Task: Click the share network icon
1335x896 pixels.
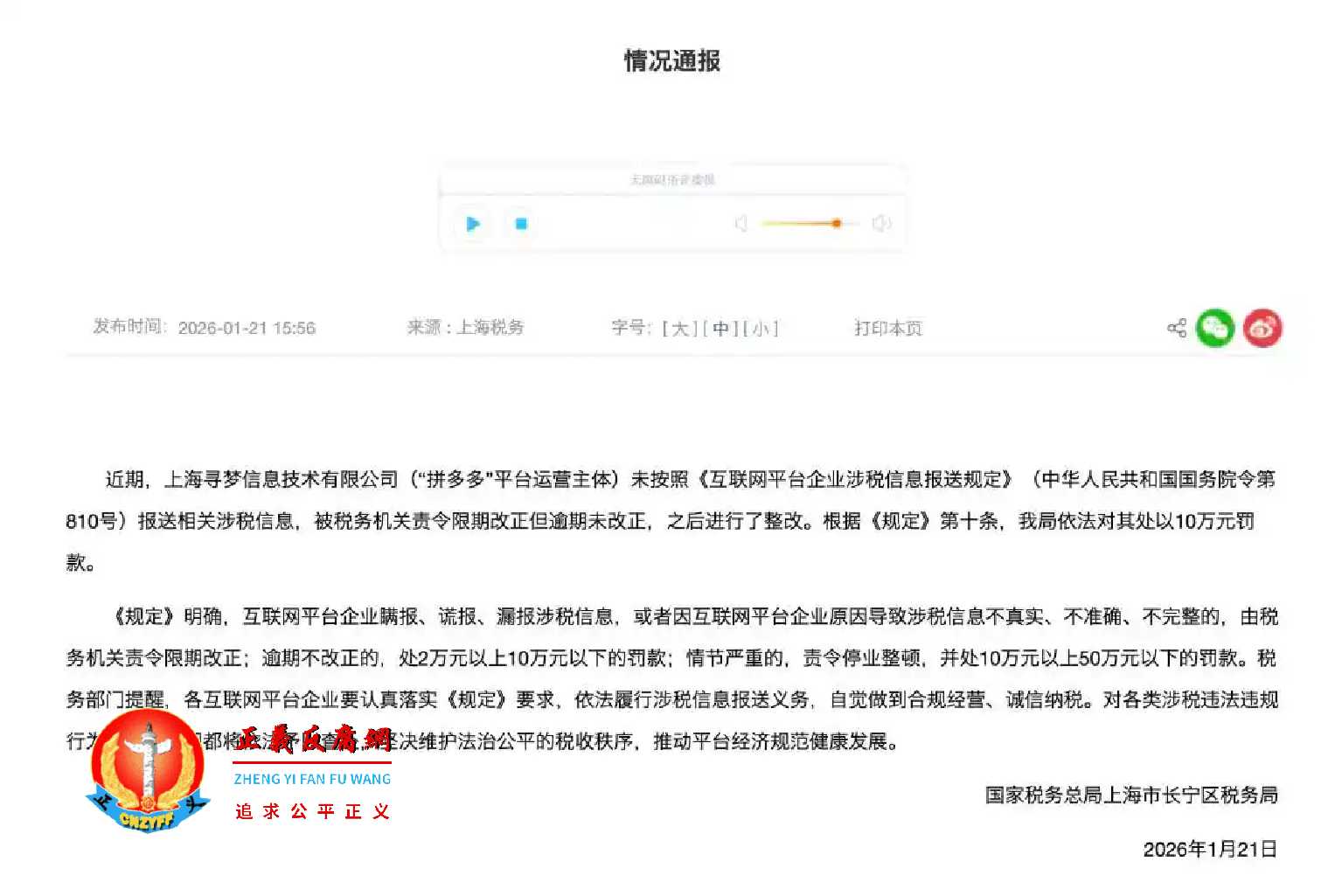Action: pos(1176,328)
